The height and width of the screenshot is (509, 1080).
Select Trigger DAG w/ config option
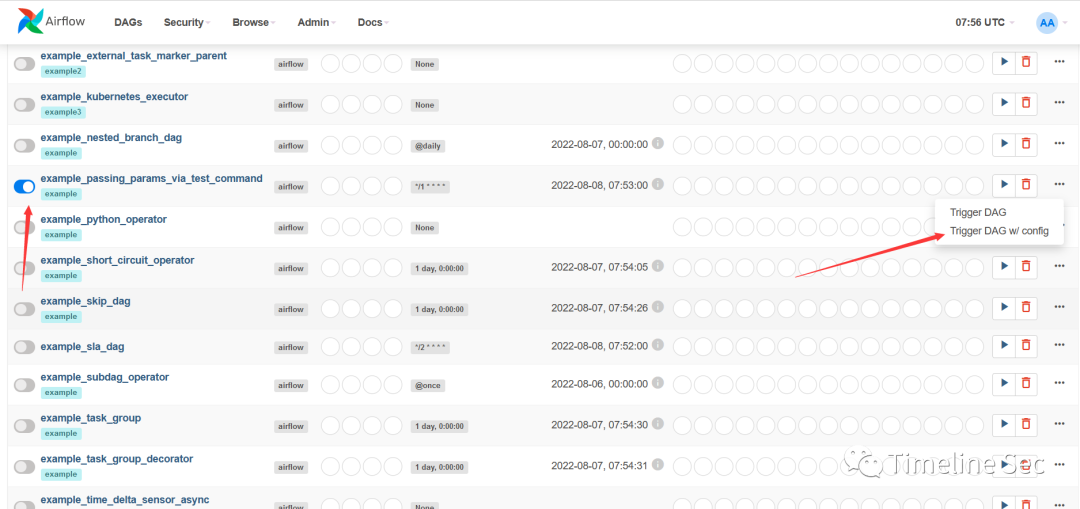point(999,231)
